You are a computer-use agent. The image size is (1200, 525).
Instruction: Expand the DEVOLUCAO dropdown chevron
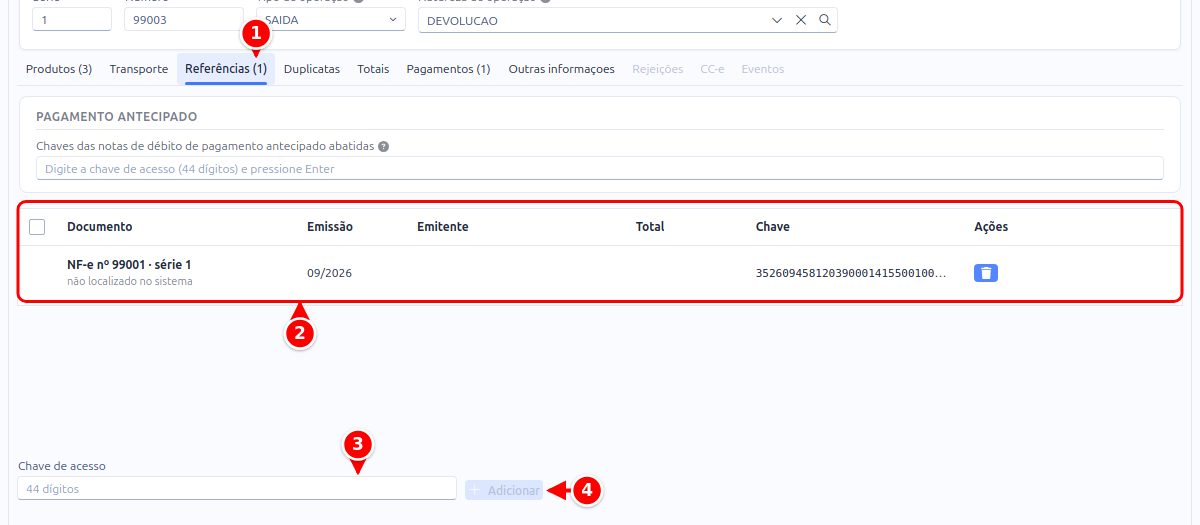click(x=777, y=20)
